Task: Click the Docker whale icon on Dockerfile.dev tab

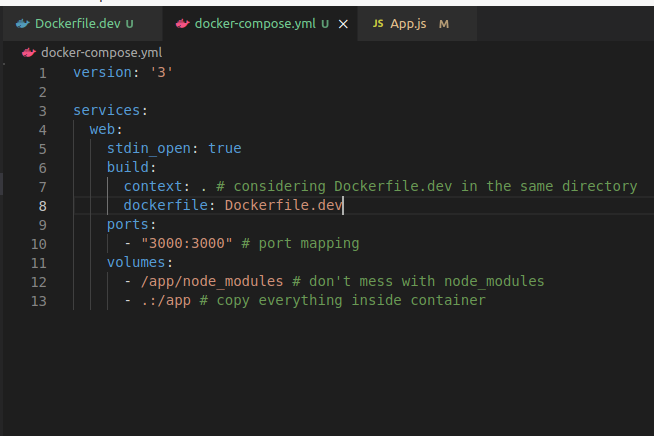Action: 23,24
